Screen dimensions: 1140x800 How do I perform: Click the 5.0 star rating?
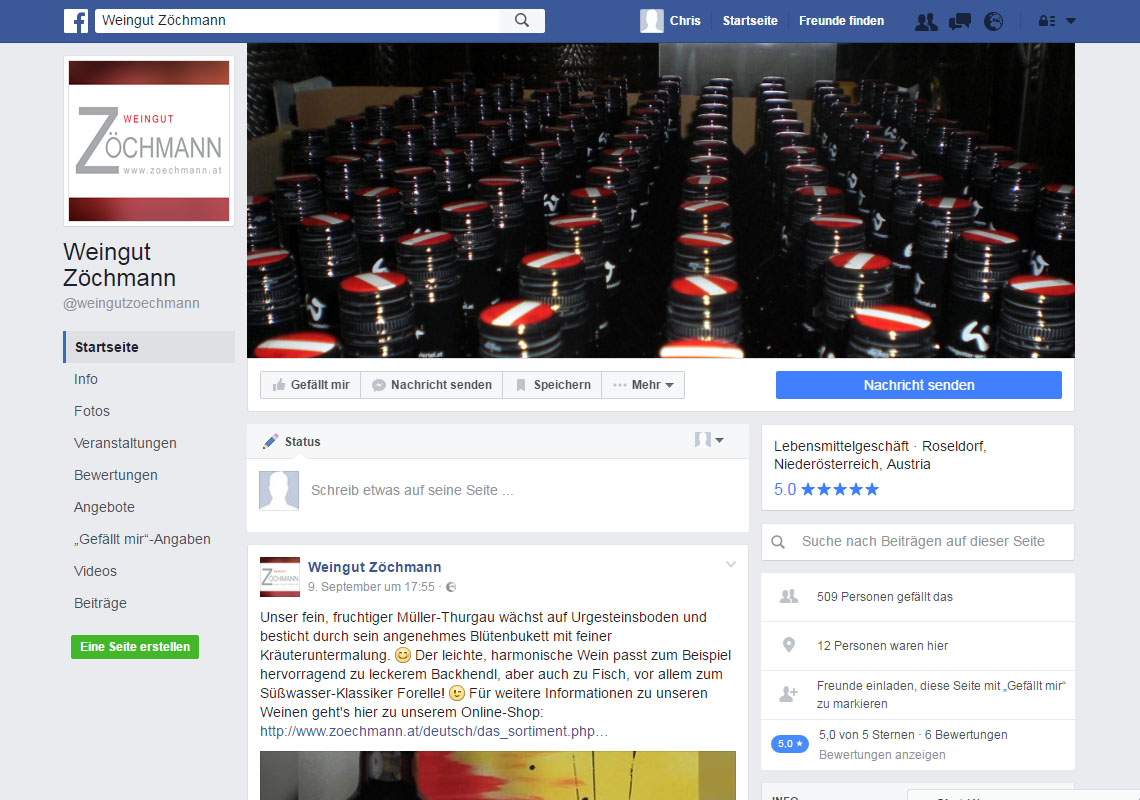(826, 489)
